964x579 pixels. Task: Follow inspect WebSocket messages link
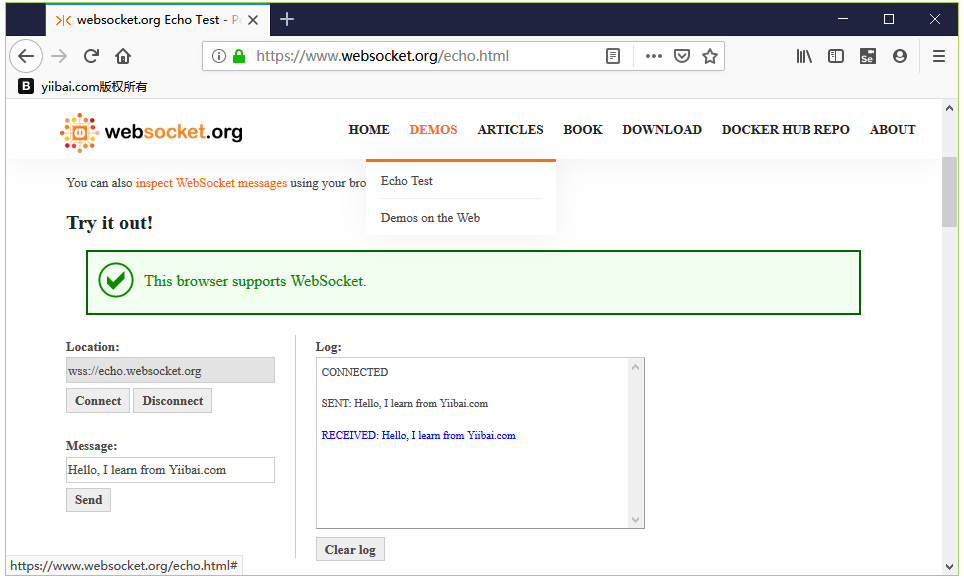211,183
